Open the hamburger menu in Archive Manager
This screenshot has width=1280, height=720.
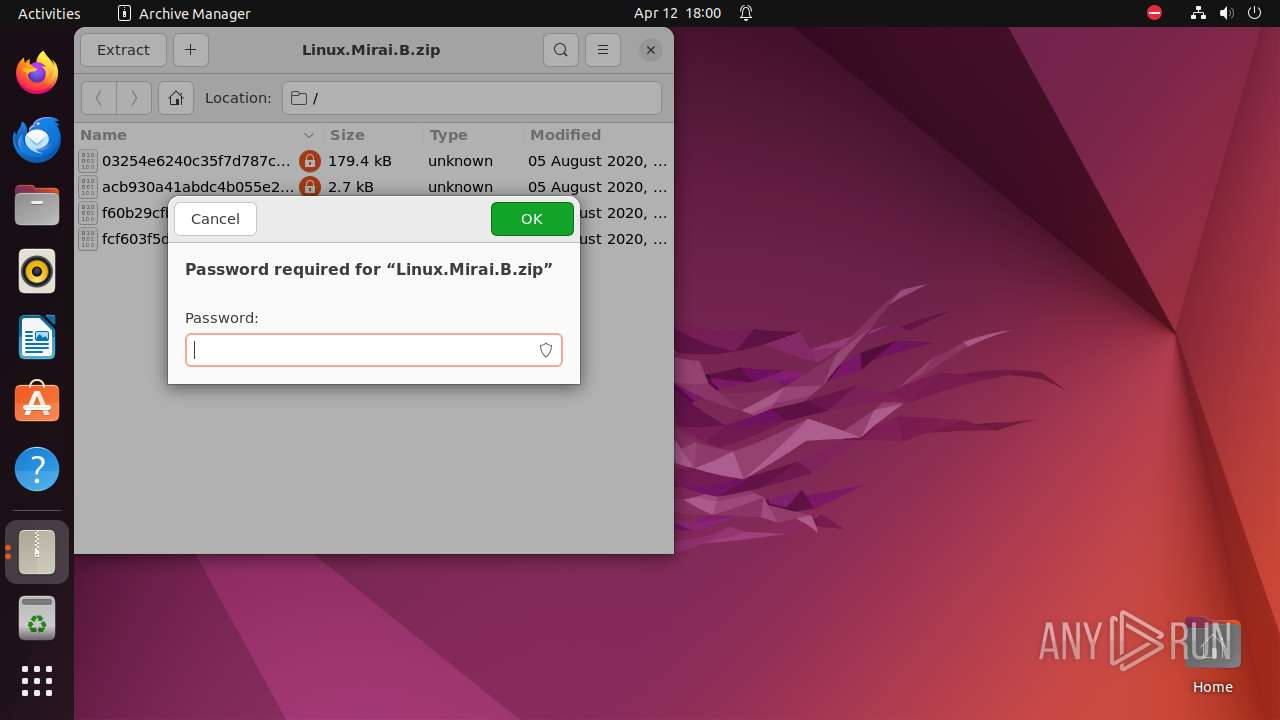pos(602,50)
